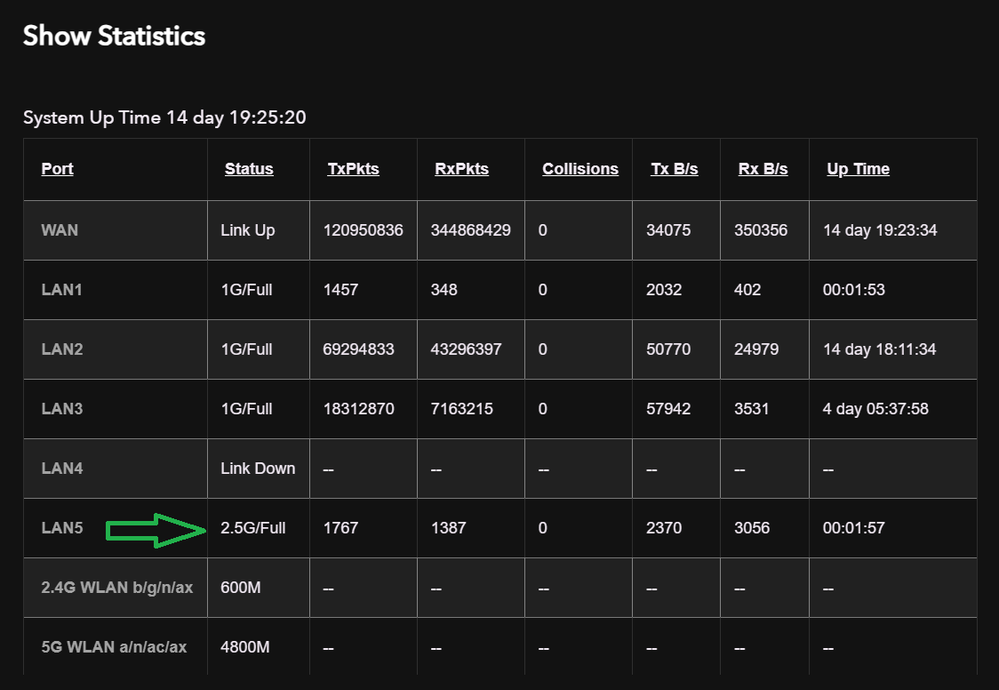Click the Port column header
The height and width of the screenshot is (690, 999).
click(57, 169)
